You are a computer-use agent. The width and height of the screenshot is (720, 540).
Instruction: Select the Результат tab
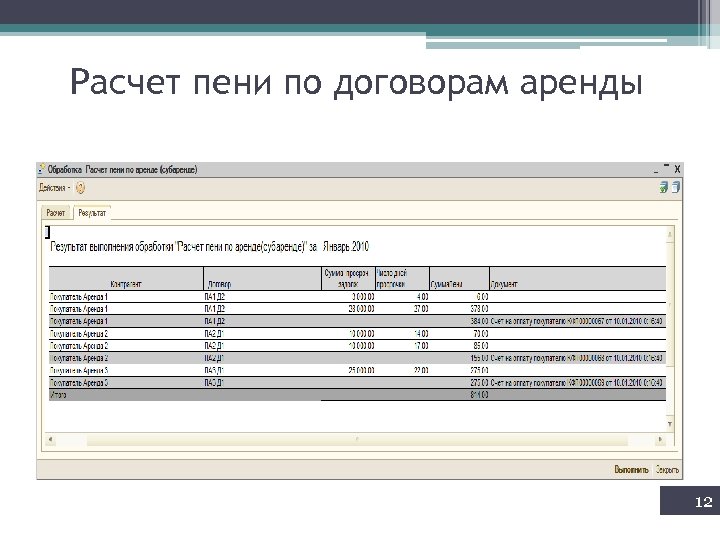92,213
